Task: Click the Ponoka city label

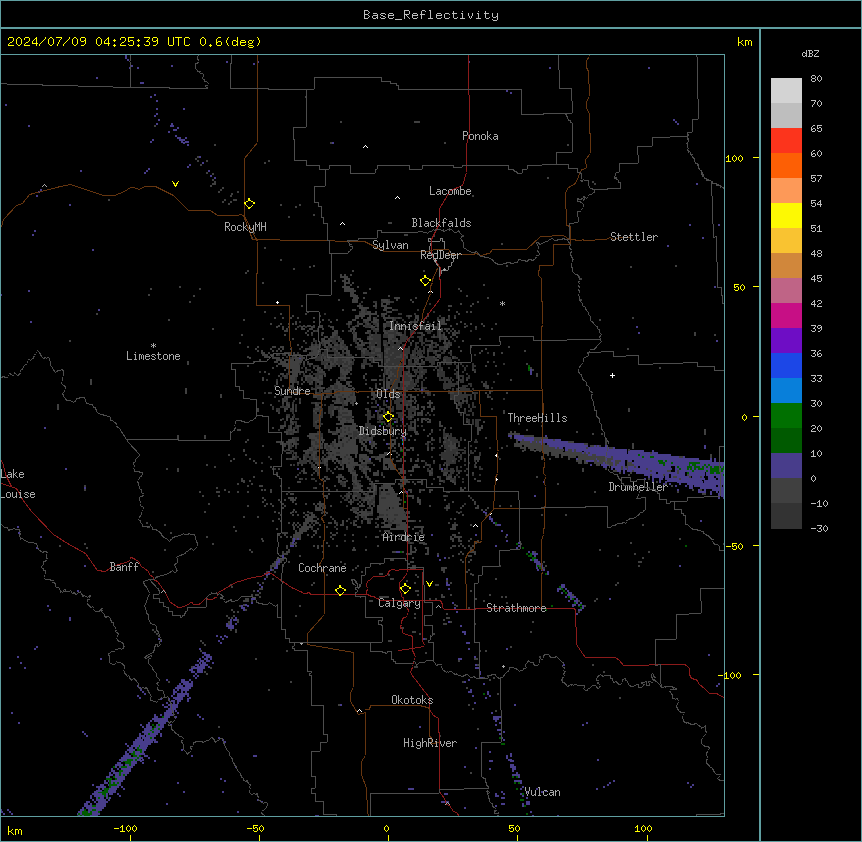Action: point(480,136)
